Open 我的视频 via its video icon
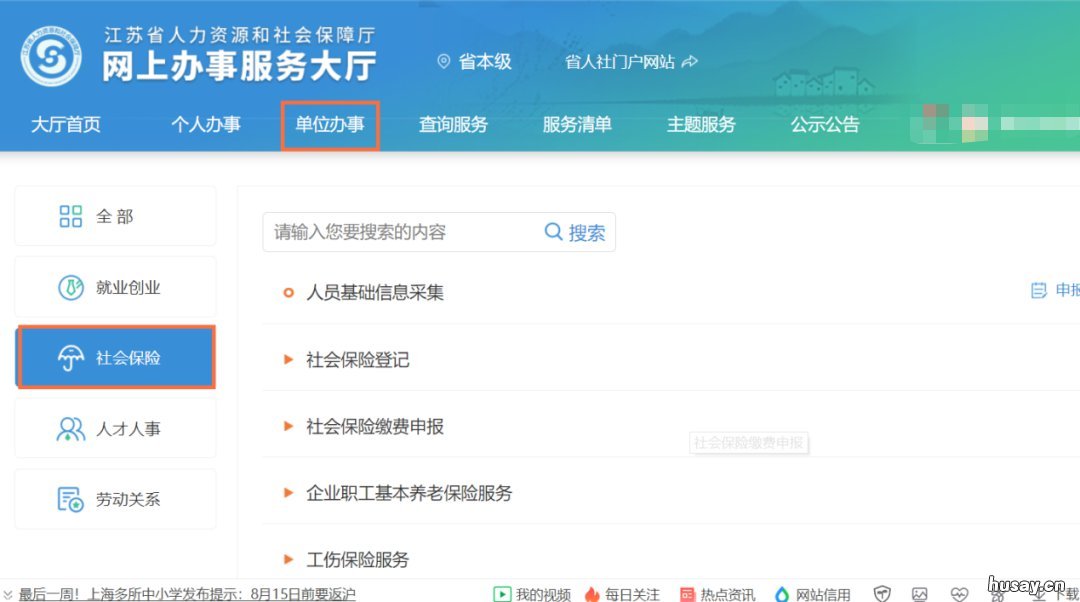 [x=501, y=592]
